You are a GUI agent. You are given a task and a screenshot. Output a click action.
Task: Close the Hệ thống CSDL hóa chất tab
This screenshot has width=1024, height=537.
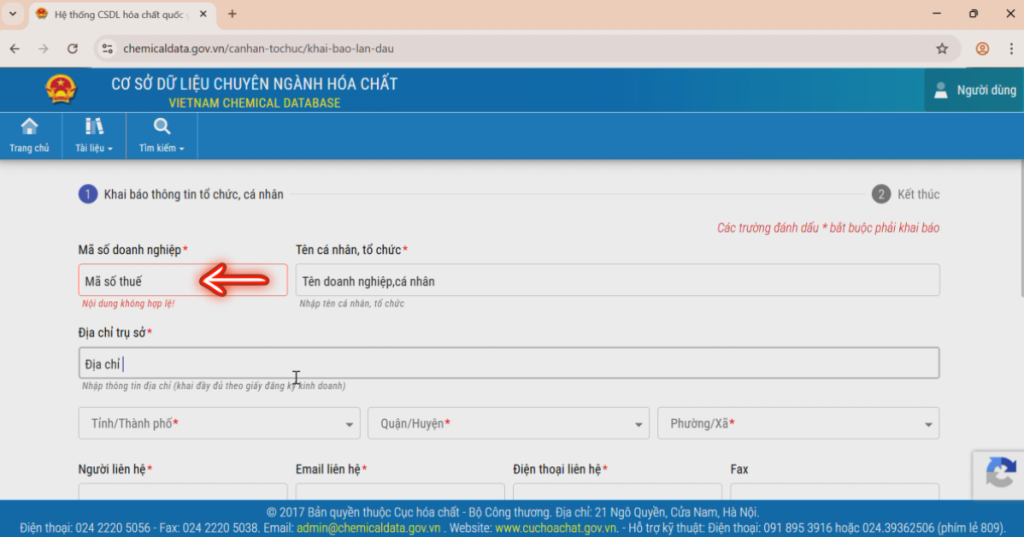(203, 14)
